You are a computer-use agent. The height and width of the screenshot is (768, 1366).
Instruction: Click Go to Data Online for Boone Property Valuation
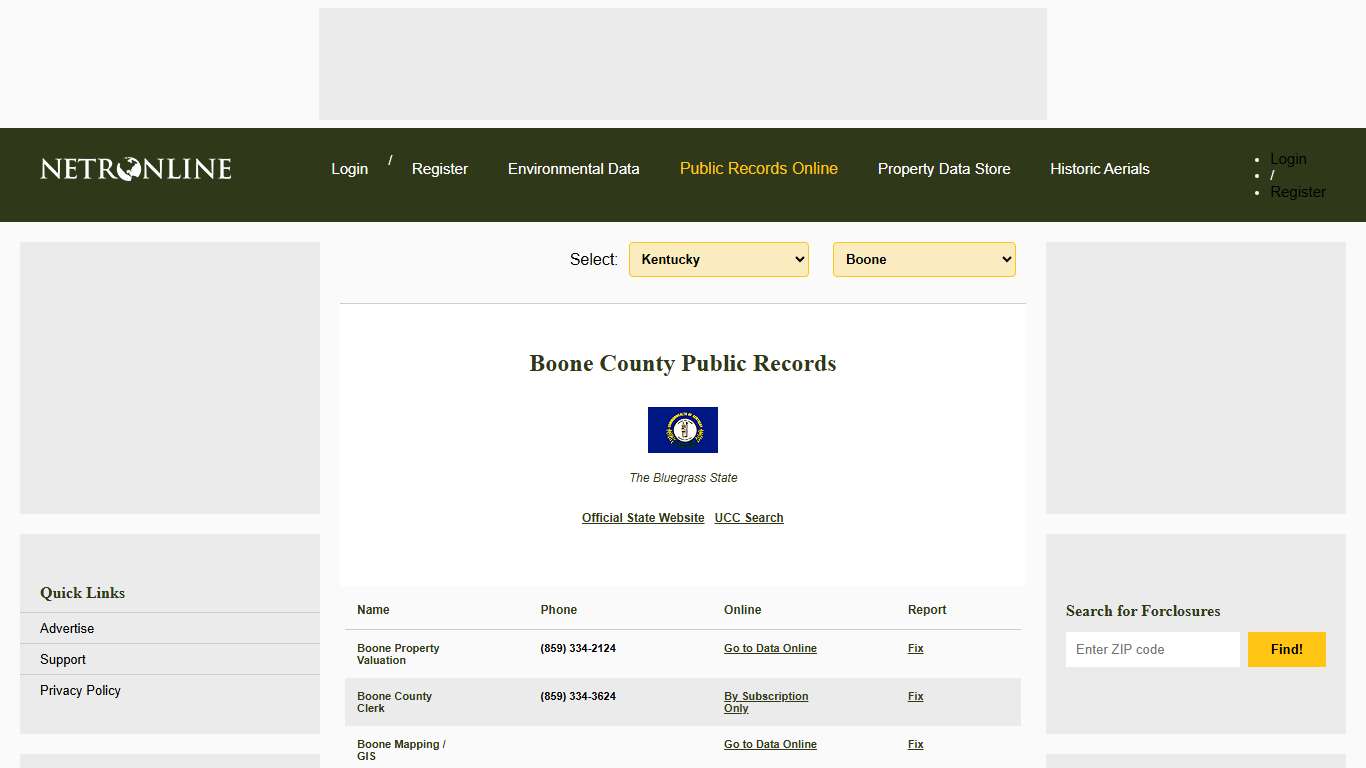(770, 648)
